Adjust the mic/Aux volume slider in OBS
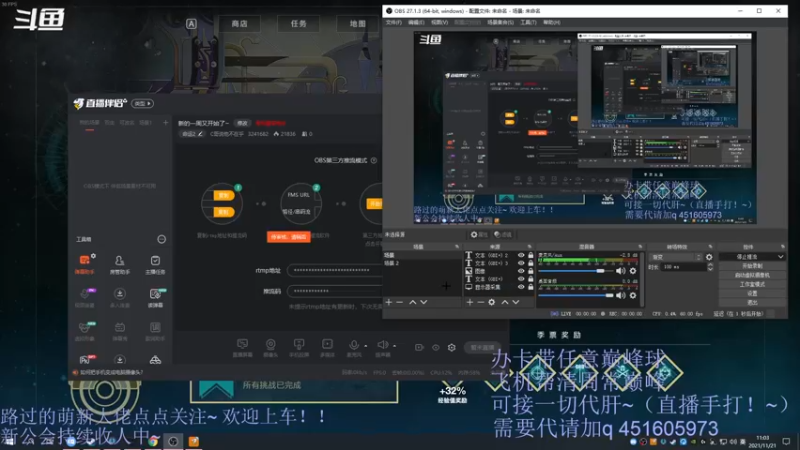Viewport: 800px width, 450px height. (576, 271)
